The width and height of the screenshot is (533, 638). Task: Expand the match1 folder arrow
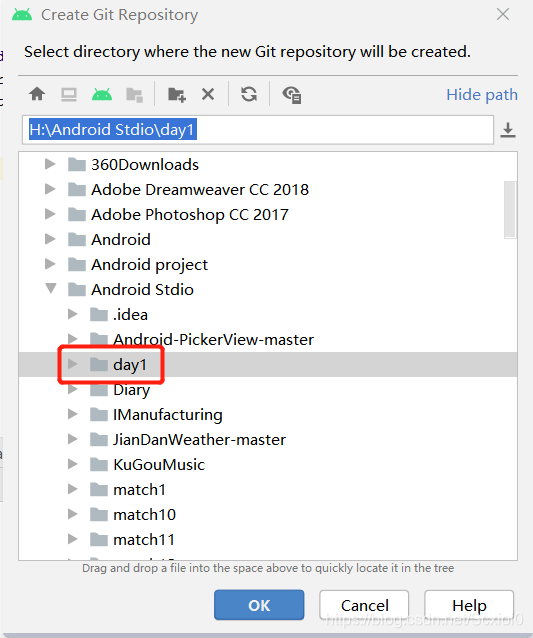(72, 489)
